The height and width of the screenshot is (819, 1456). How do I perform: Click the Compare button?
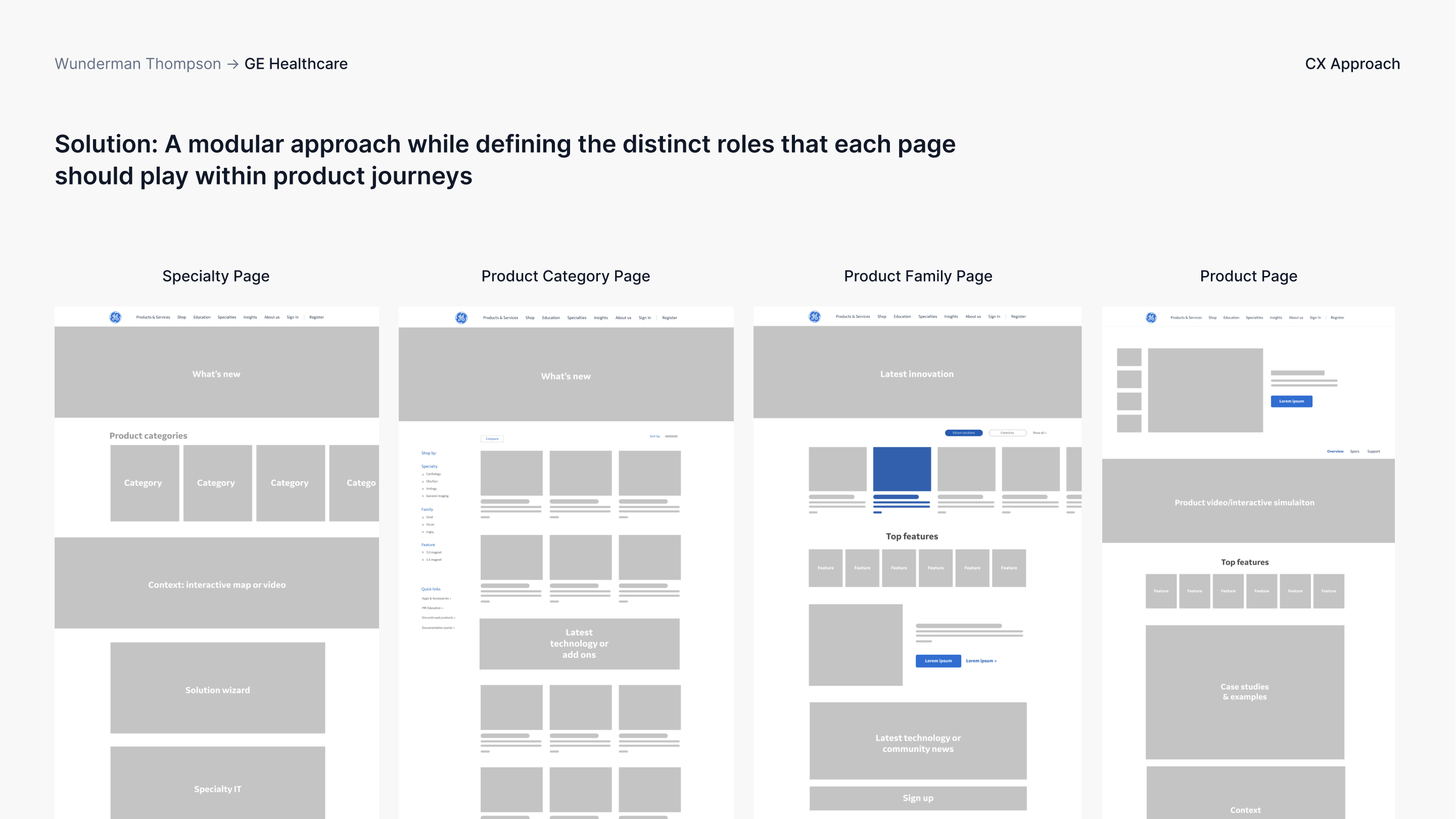coord(492,439)
